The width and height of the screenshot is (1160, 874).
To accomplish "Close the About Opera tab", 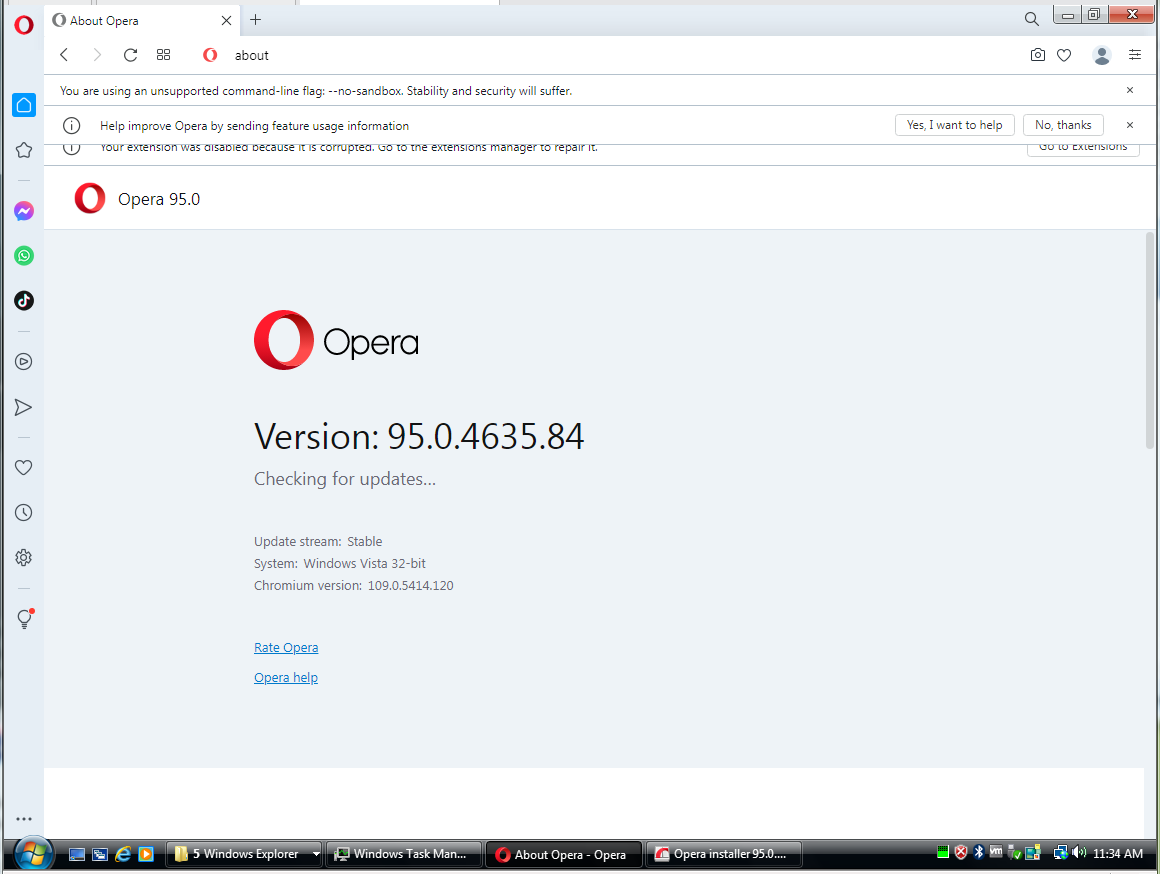I will pos(226,21).
